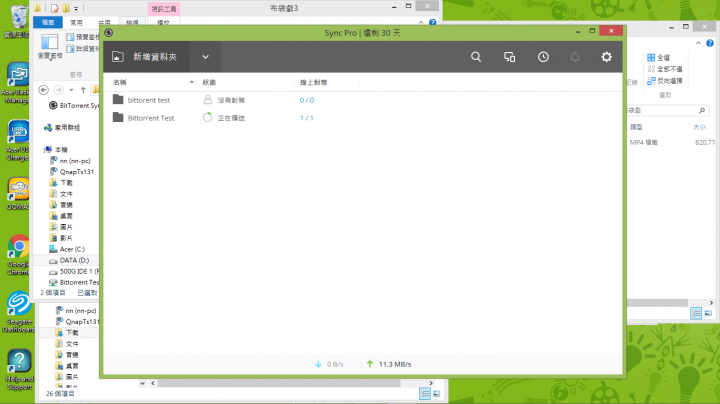Switch to the Home tab in Explorer ribbon

tap(76, 22)
